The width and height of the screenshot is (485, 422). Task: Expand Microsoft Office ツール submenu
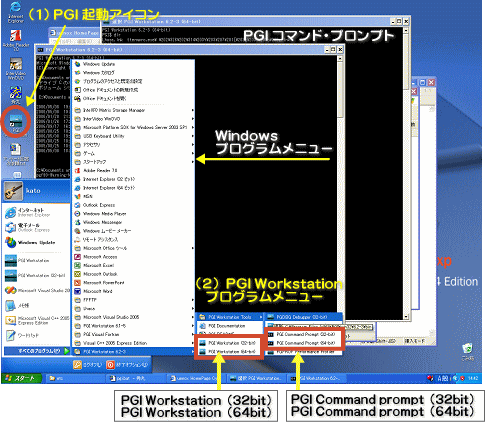[133, 248]
